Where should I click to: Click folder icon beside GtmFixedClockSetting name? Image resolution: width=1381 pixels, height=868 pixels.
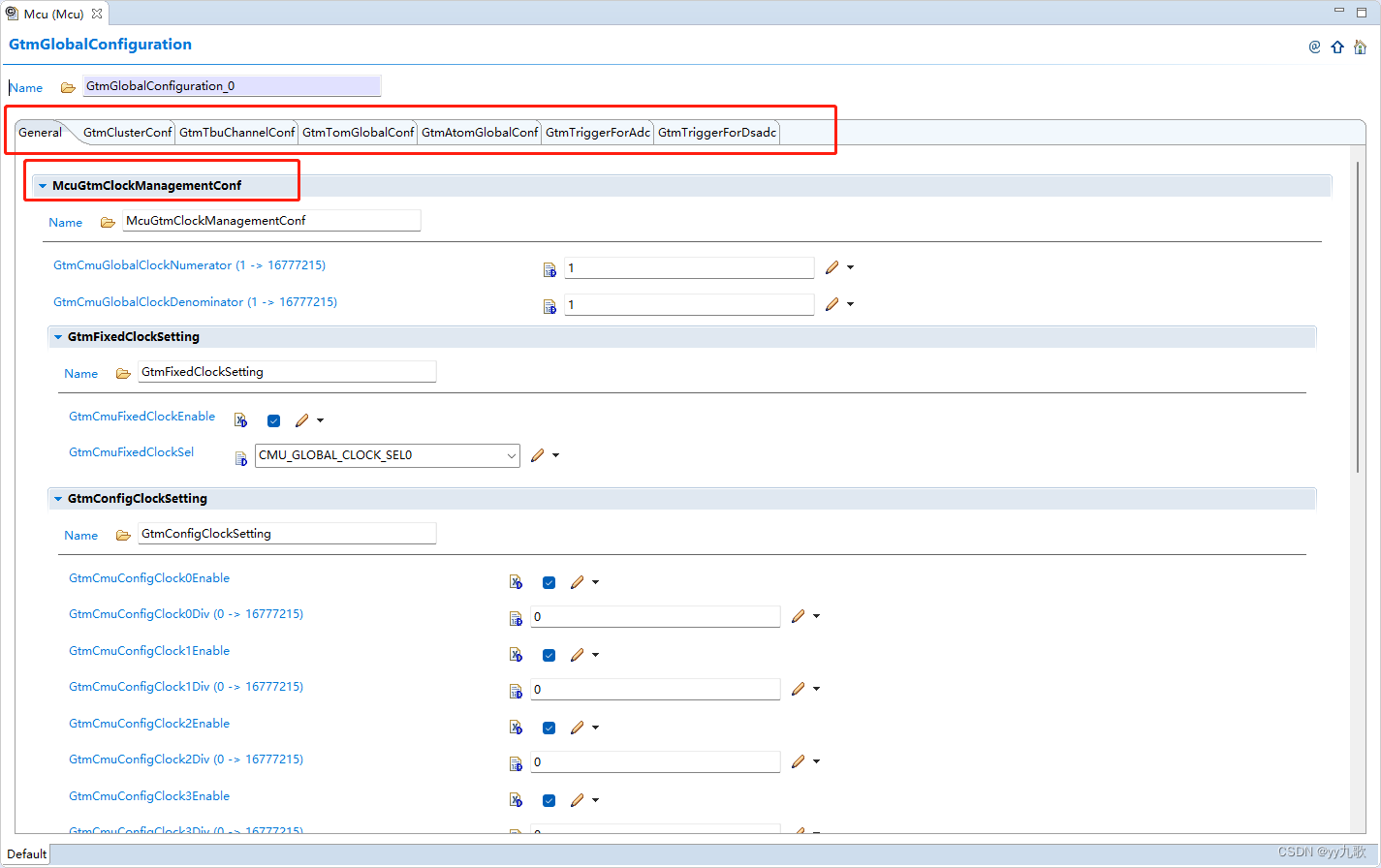click(x=123, y=373)
